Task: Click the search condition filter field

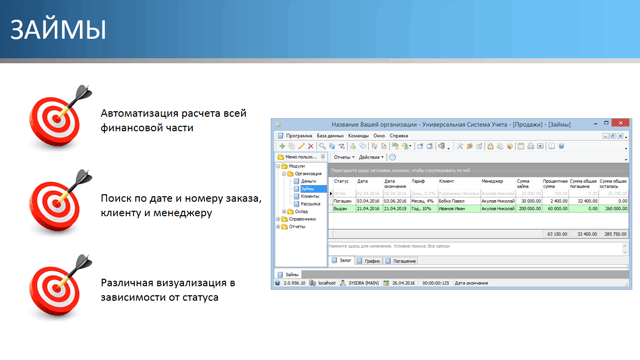Action: pyautogui.click(x=475, y=249)
